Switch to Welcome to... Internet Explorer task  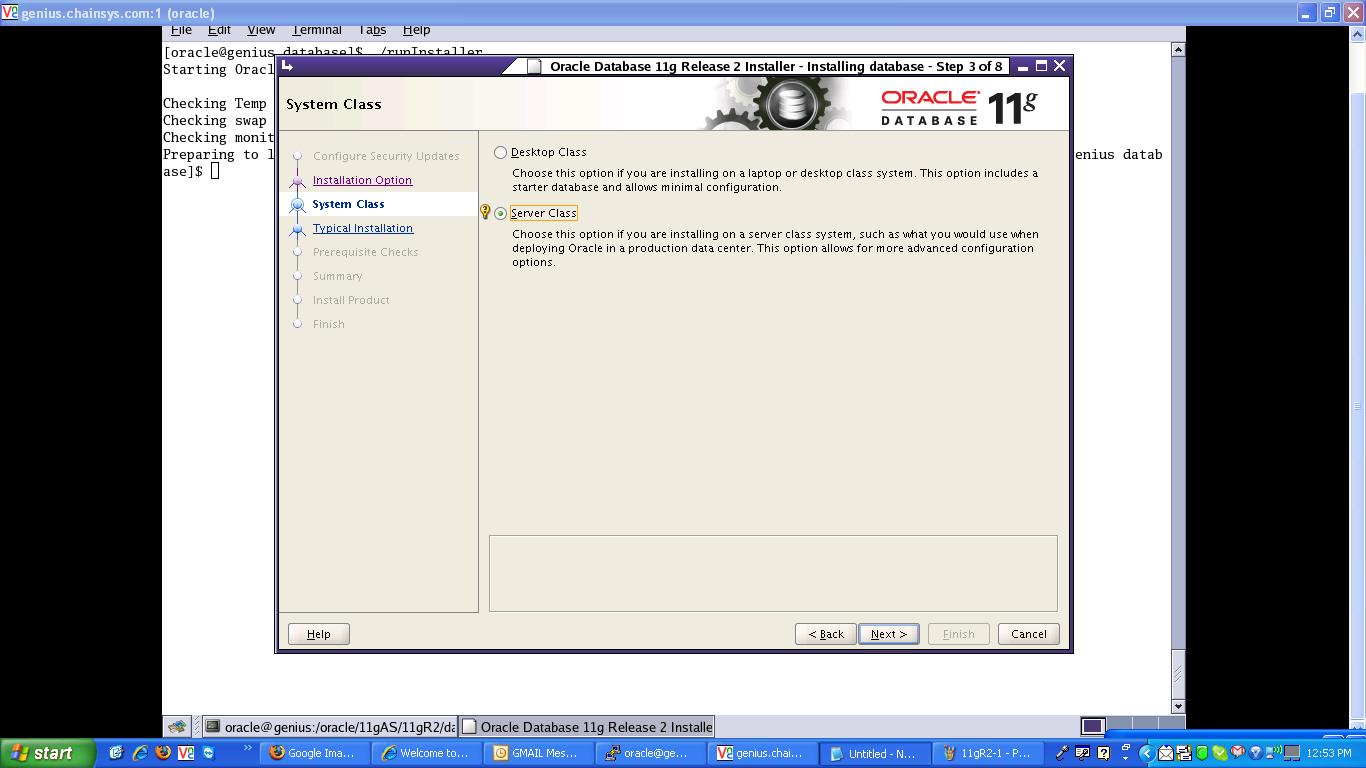pyautogui.click(x=426, y=753)
